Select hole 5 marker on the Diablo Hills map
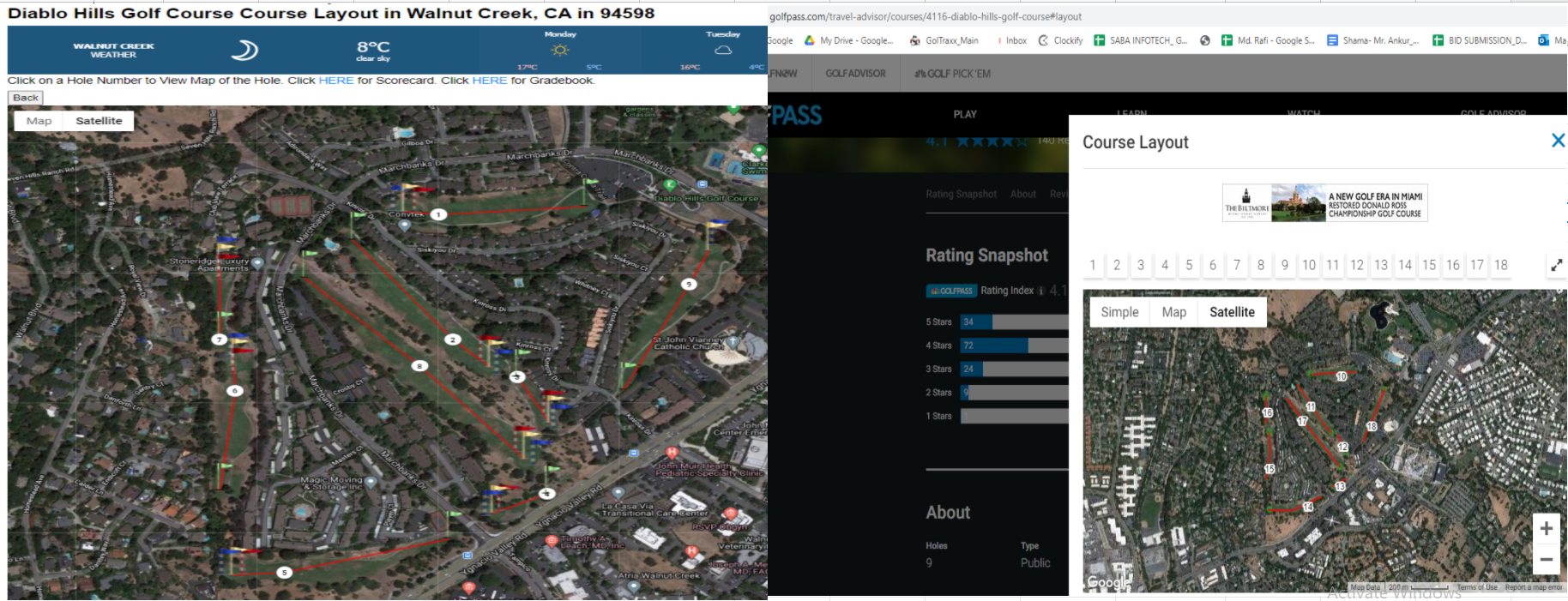Image resolution: width=1568 pixels, height=601 pixels. [285, 573]
